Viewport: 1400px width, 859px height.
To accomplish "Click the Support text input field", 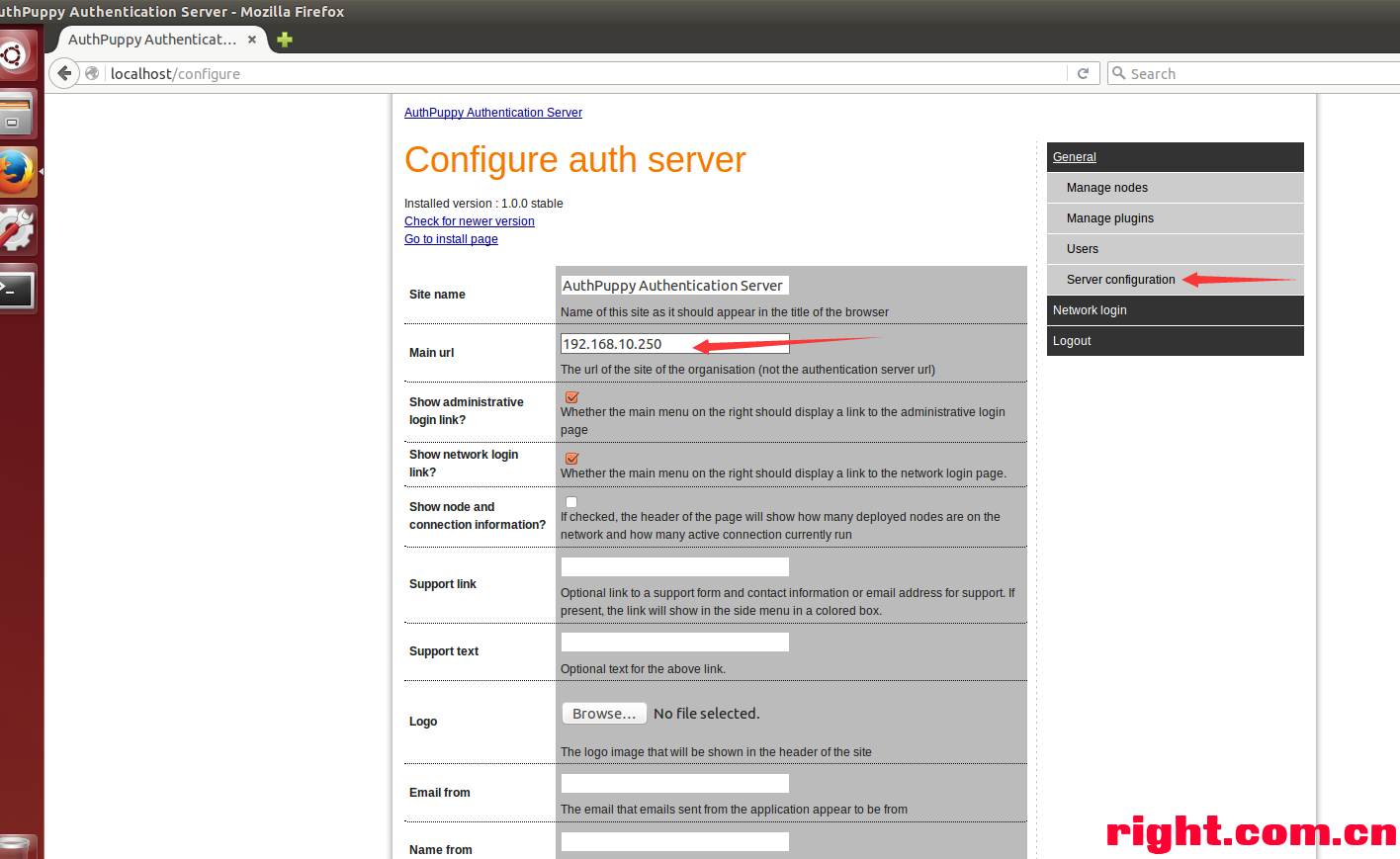I will [675, 643].
